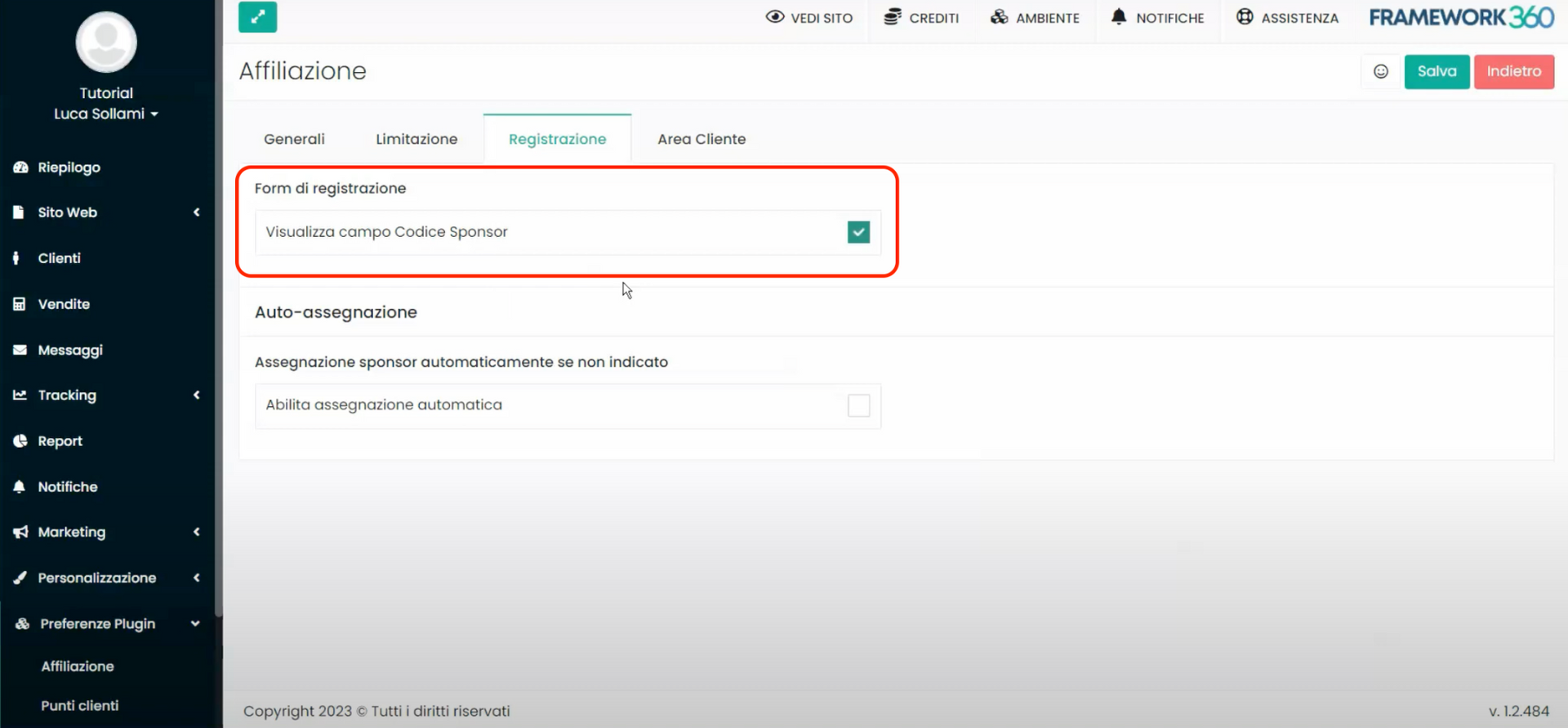Uncheck Visualizza campo Codice Sponsor checkbox
This screenshot has width=1568, height=728.
click(x=858, y=232)
